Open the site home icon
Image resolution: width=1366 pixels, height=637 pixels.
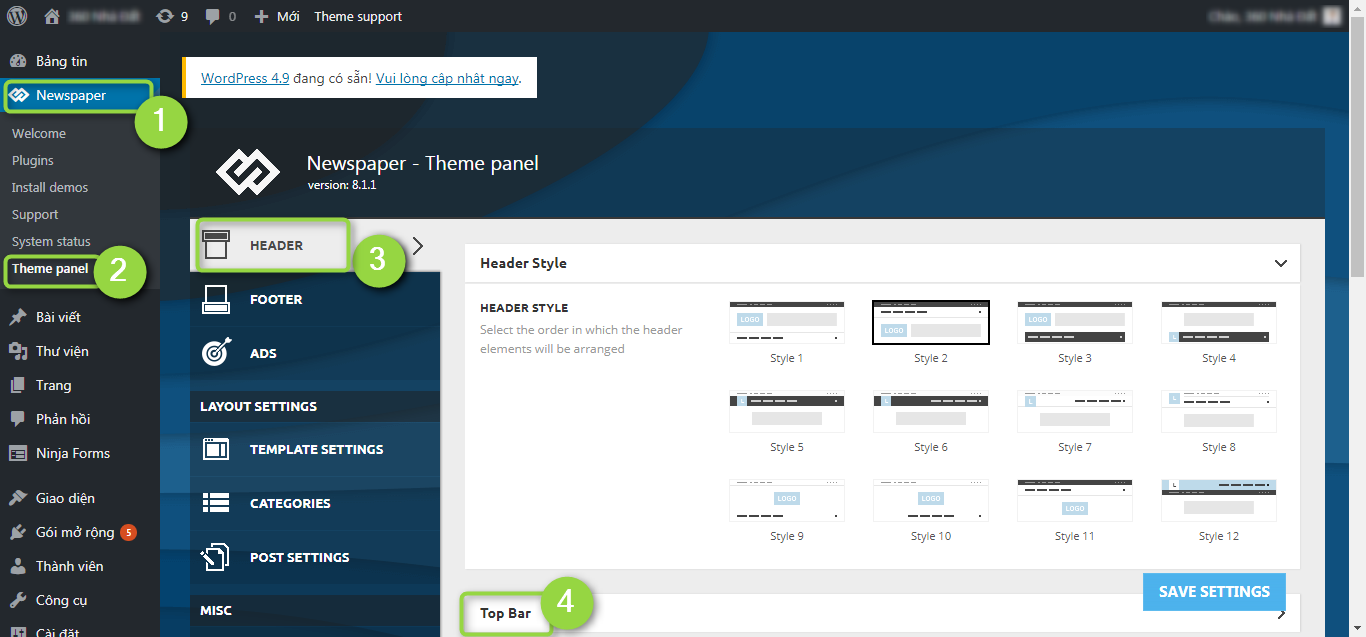[53, 16]
